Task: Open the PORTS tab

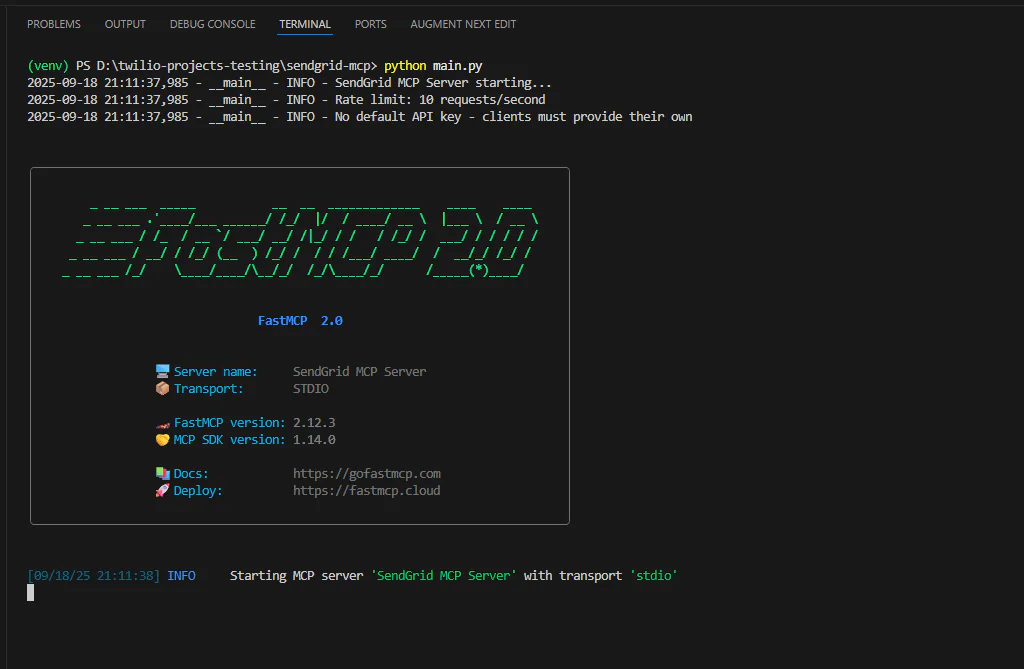Action: [x=370, y=23]
